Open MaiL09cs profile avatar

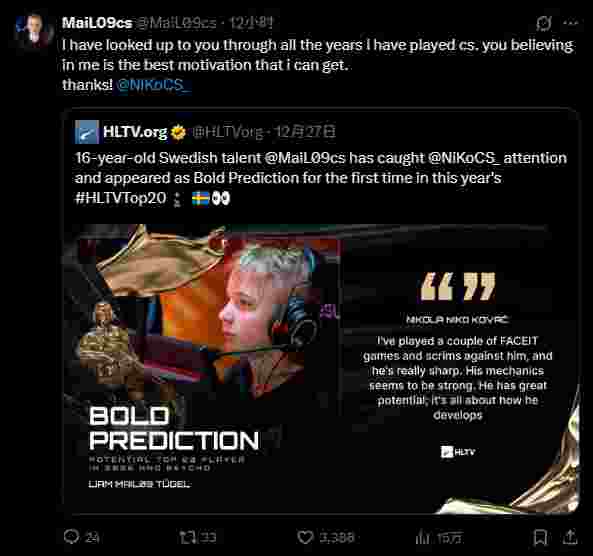(x=33, y=30)
